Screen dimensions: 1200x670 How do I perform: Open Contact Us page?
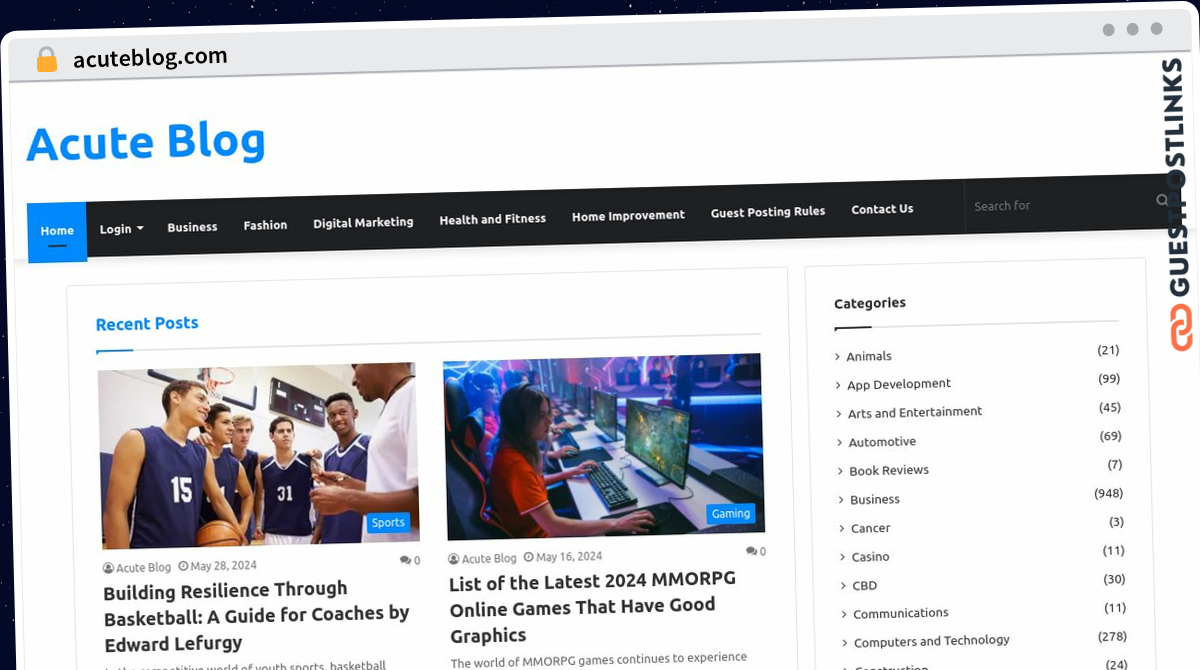coord(882,209)
